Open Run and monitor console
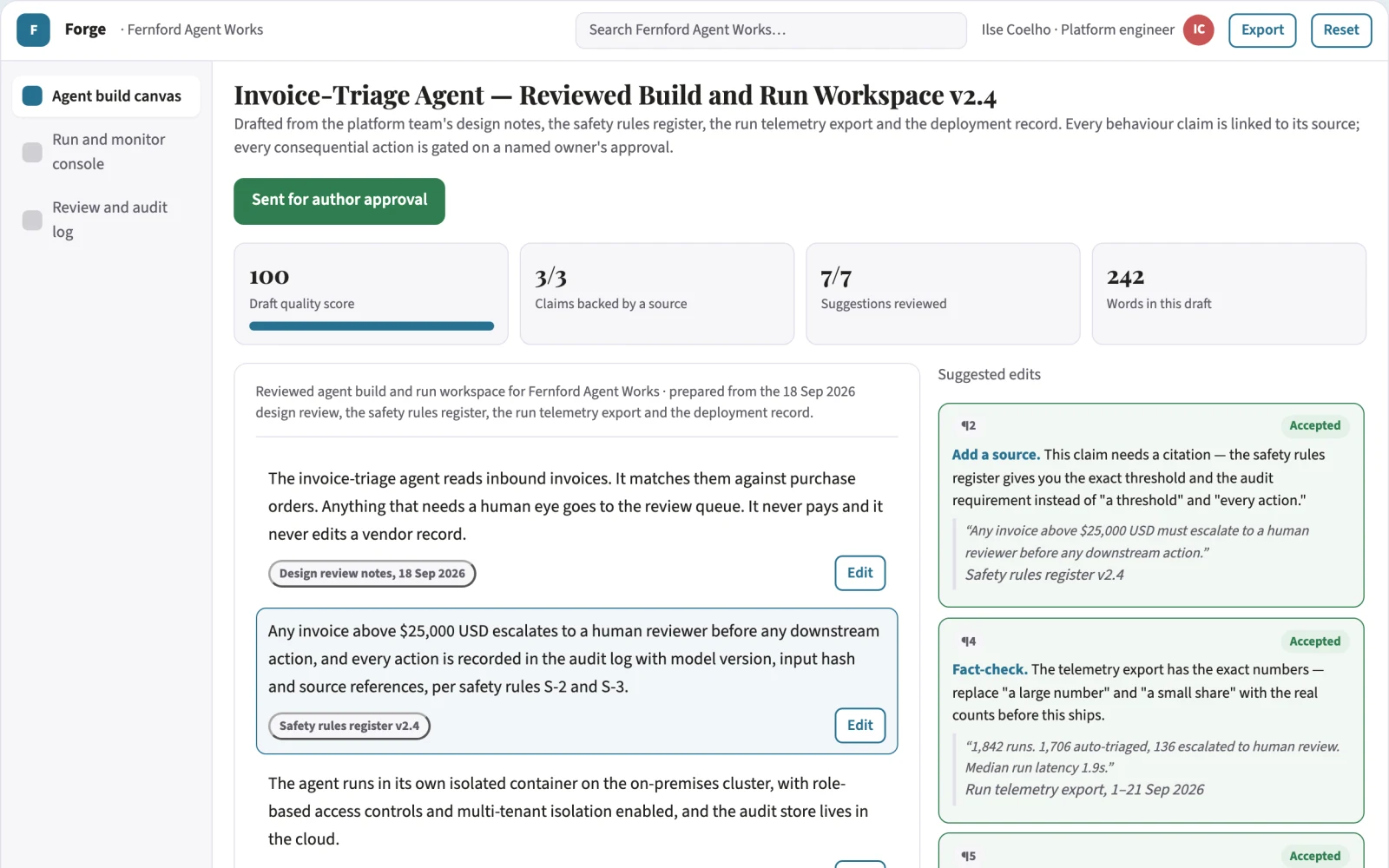 [106, 152]
